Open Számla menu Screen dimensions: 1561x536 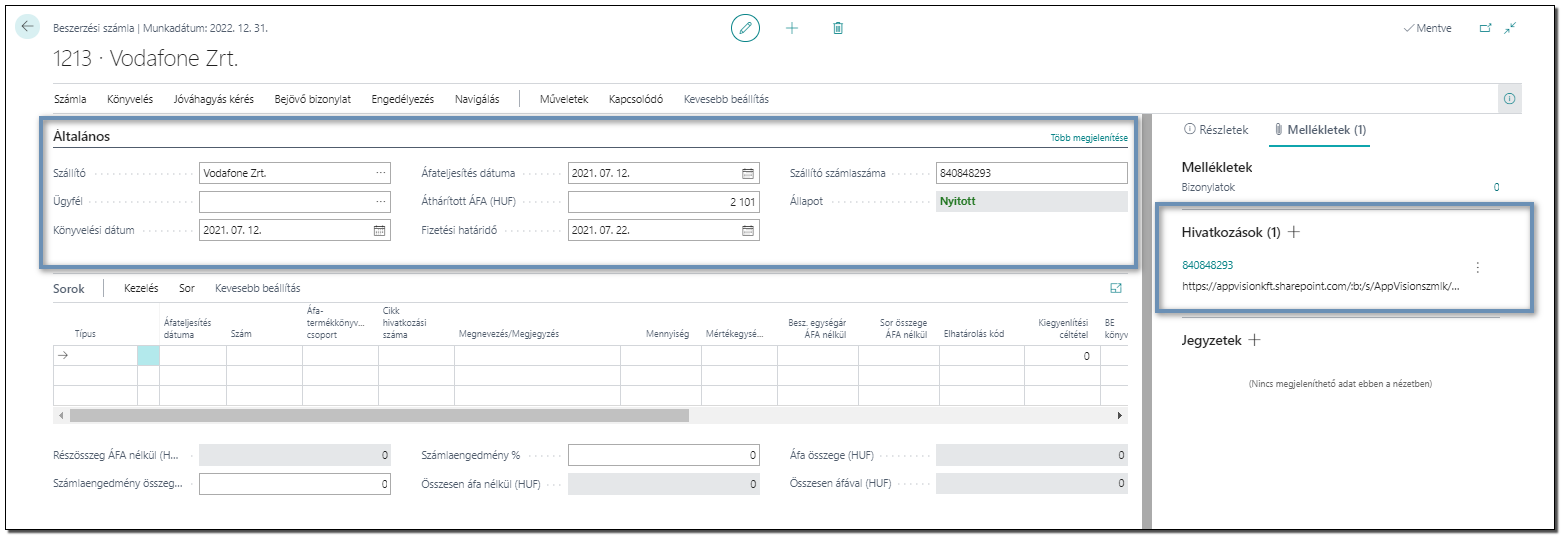69,99
